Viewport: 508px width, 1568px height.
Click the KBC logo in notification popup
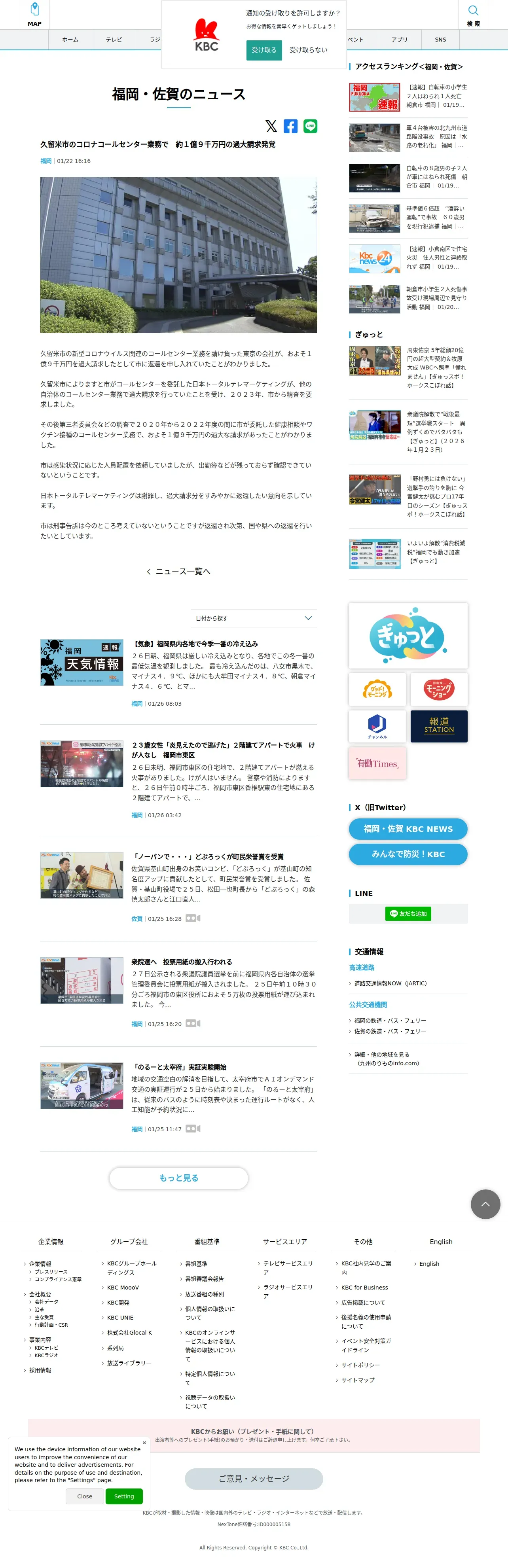pyautogui.click(x=207, y=35)
